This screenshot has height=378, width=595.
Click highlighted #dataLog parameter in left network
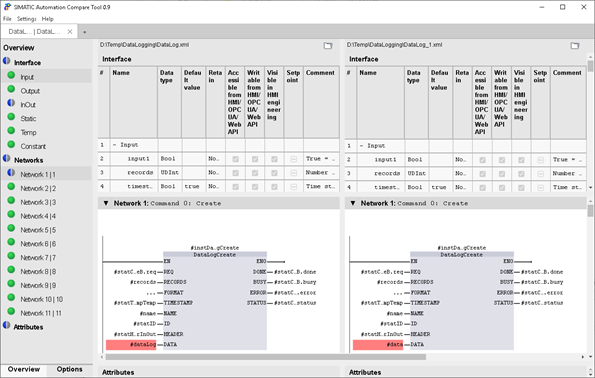coord(131,345)
